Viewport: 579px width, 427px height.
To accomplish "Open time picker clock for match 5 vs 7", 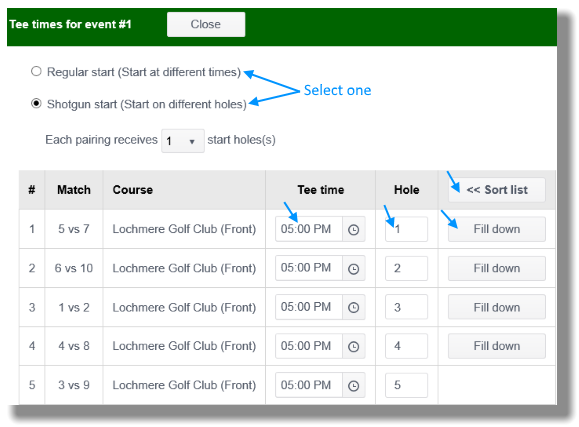I will click(x=353, y=229).
